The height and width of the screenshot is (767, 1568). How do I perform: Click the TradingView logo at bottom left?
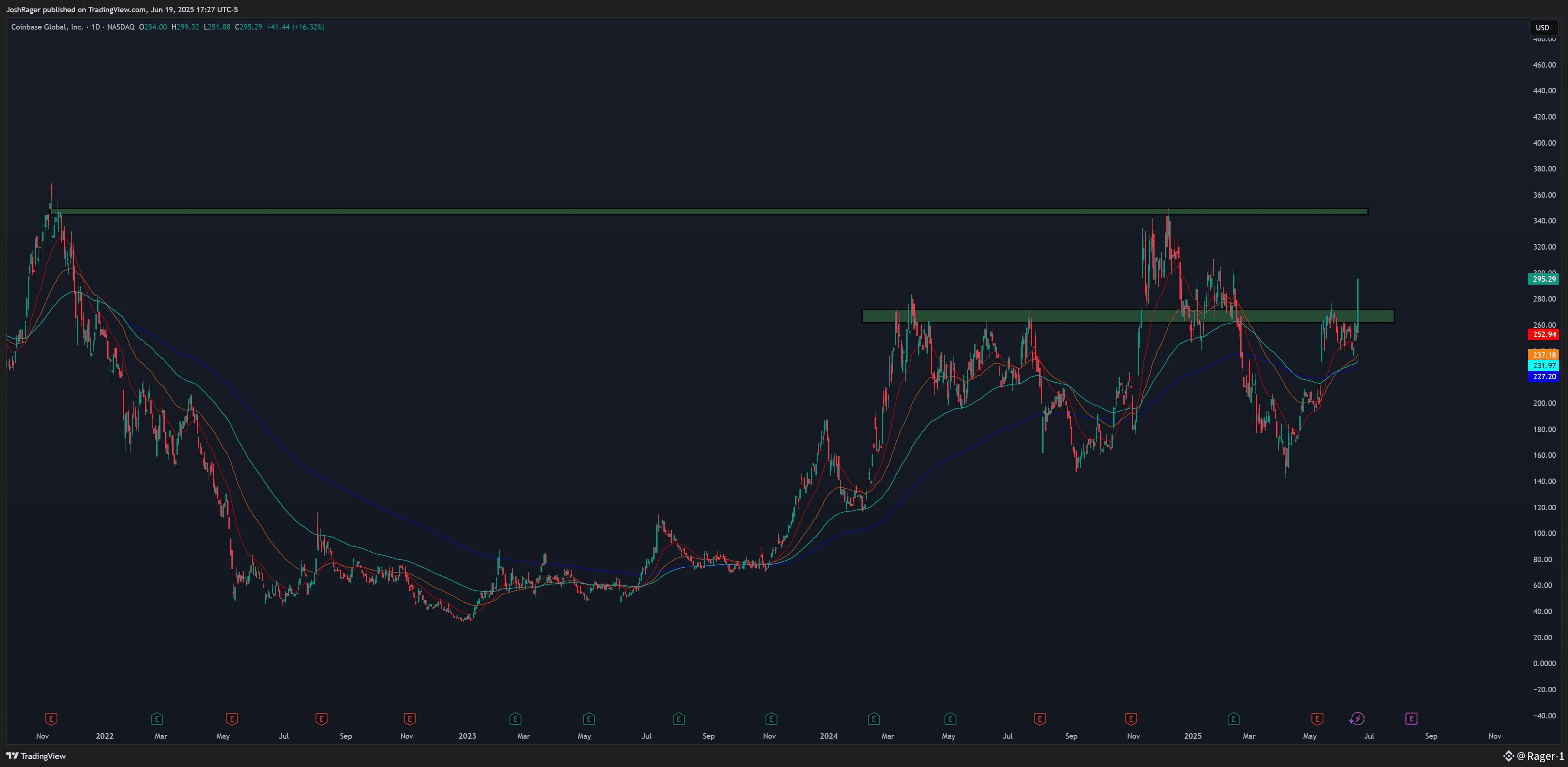[x=36, y=756]
